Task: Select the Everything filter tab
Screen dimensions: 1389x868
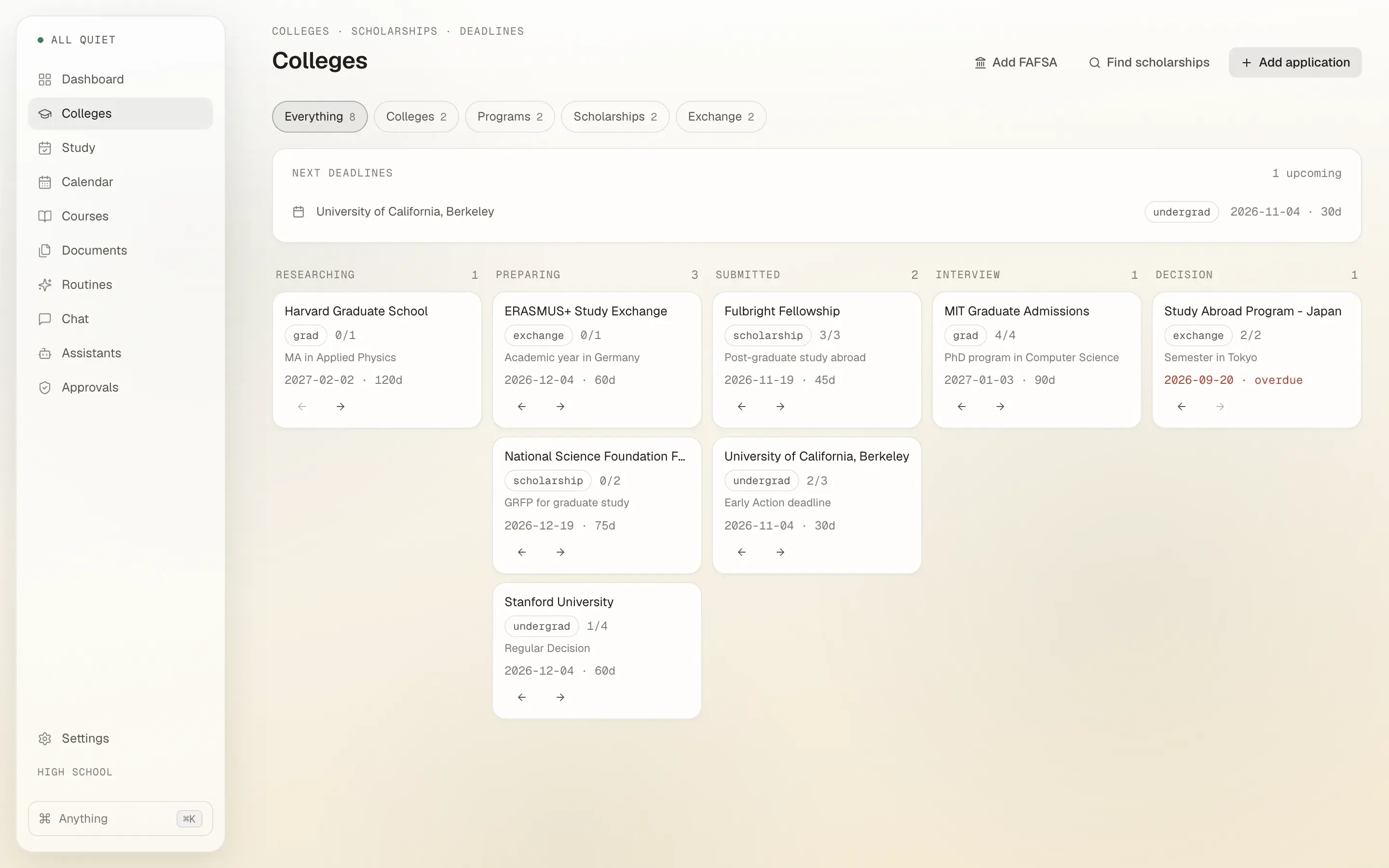Action: coord(320,117)
